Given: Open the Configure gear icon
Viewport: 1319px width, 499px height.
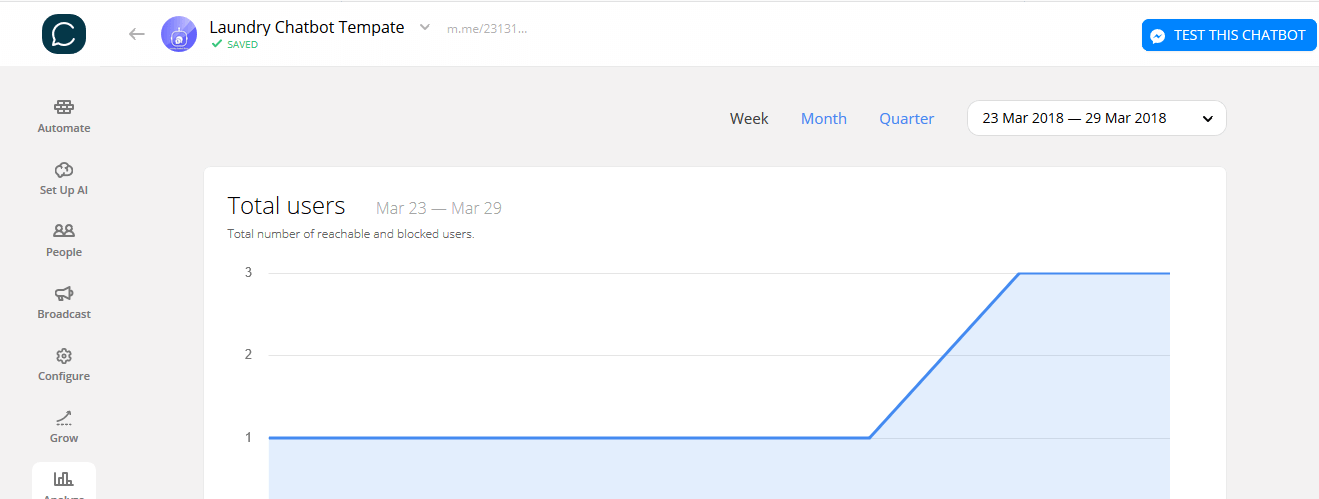Looking at the screenshot, I should pos(64,355).
